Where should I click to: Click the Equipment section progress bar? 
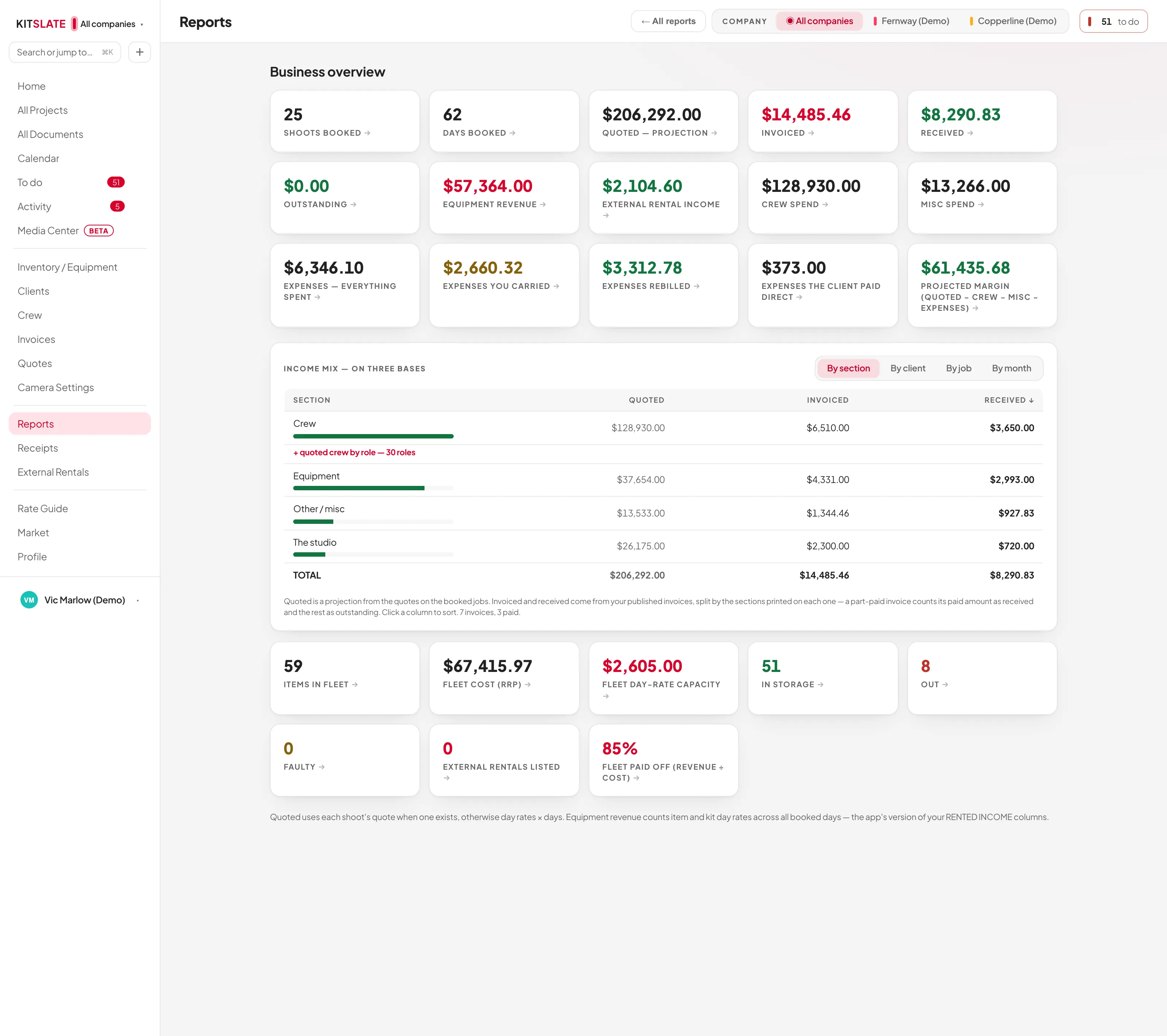(373, 488)
